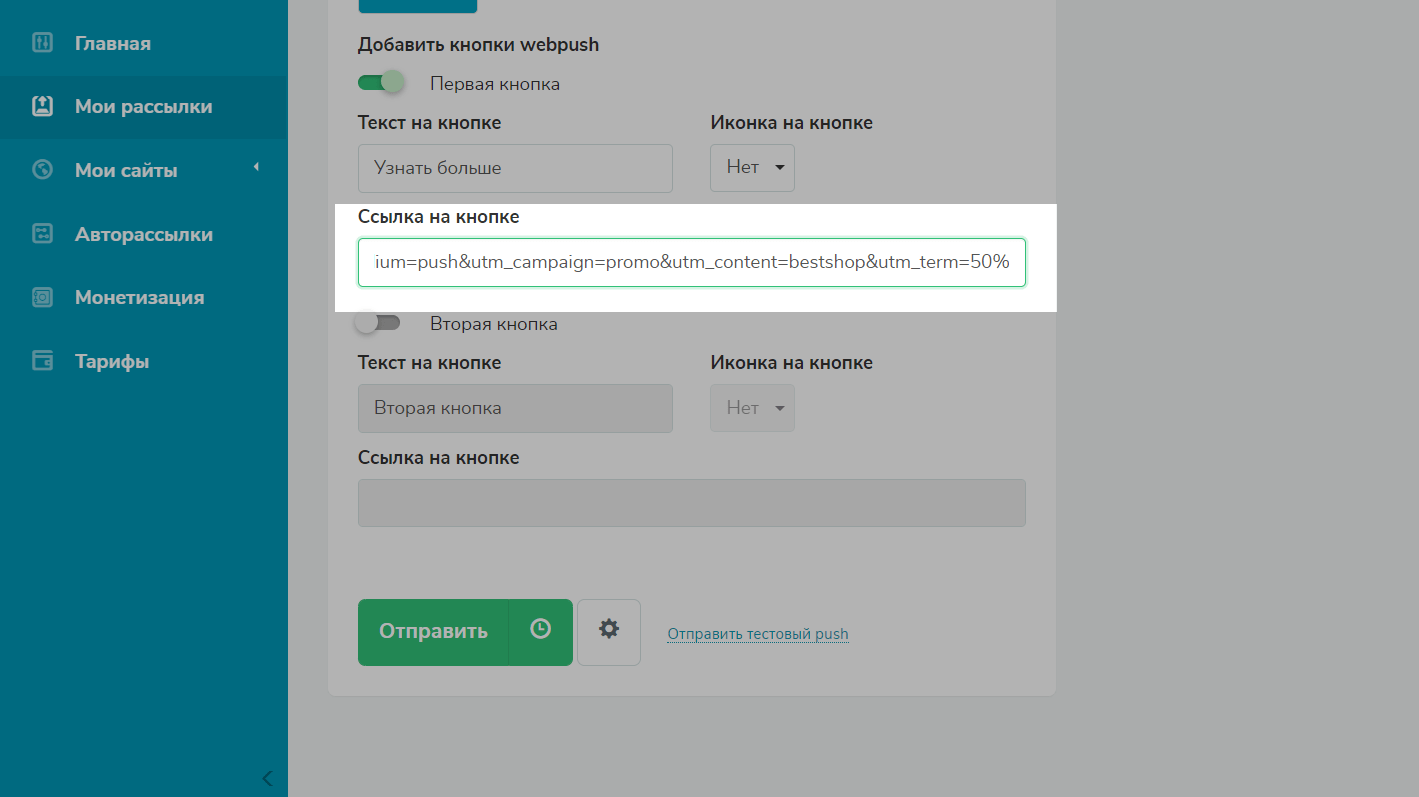Click the Главная sidebar icon
Viewport: 1419px width, 797px height.
tap(42, 43)
